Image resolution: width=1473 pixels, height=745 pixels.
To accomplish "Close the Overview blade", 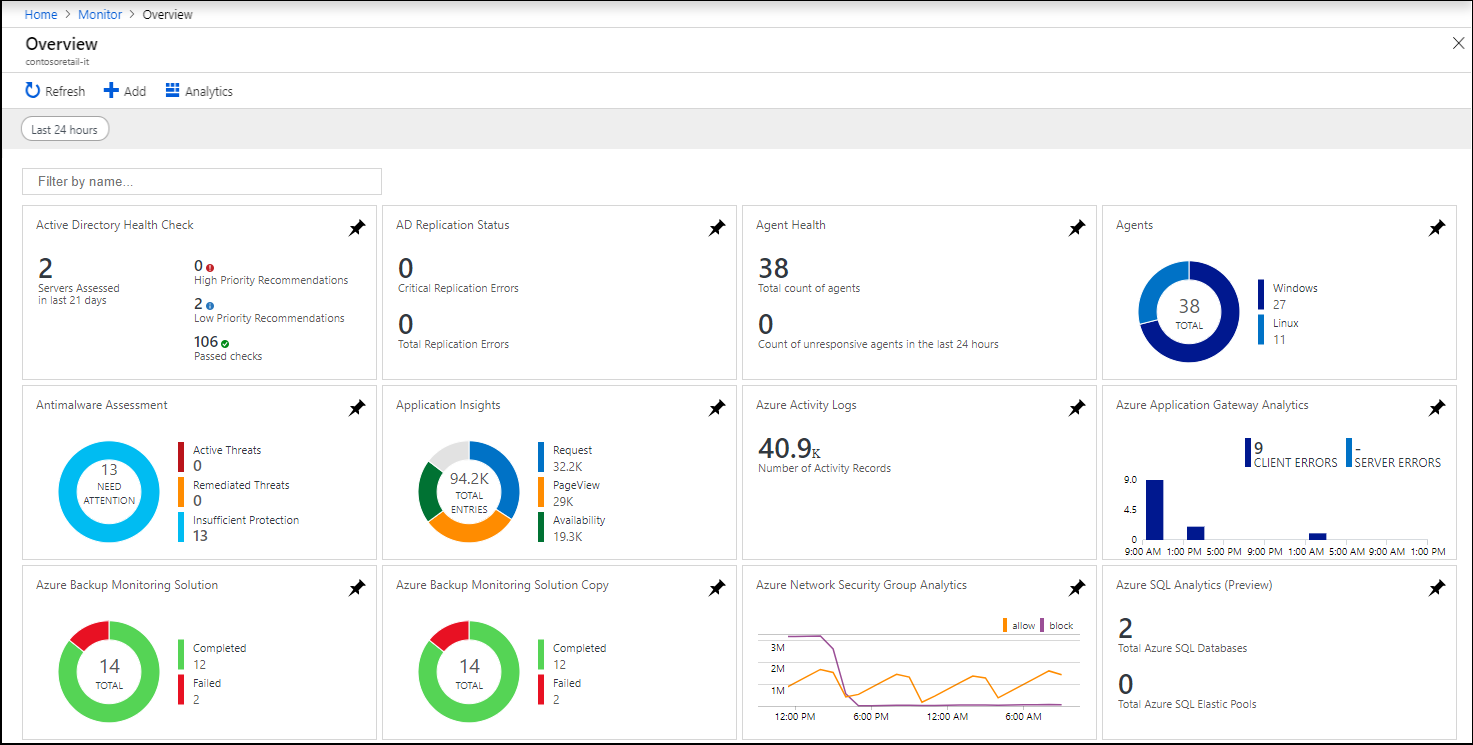I will 1458,43.
